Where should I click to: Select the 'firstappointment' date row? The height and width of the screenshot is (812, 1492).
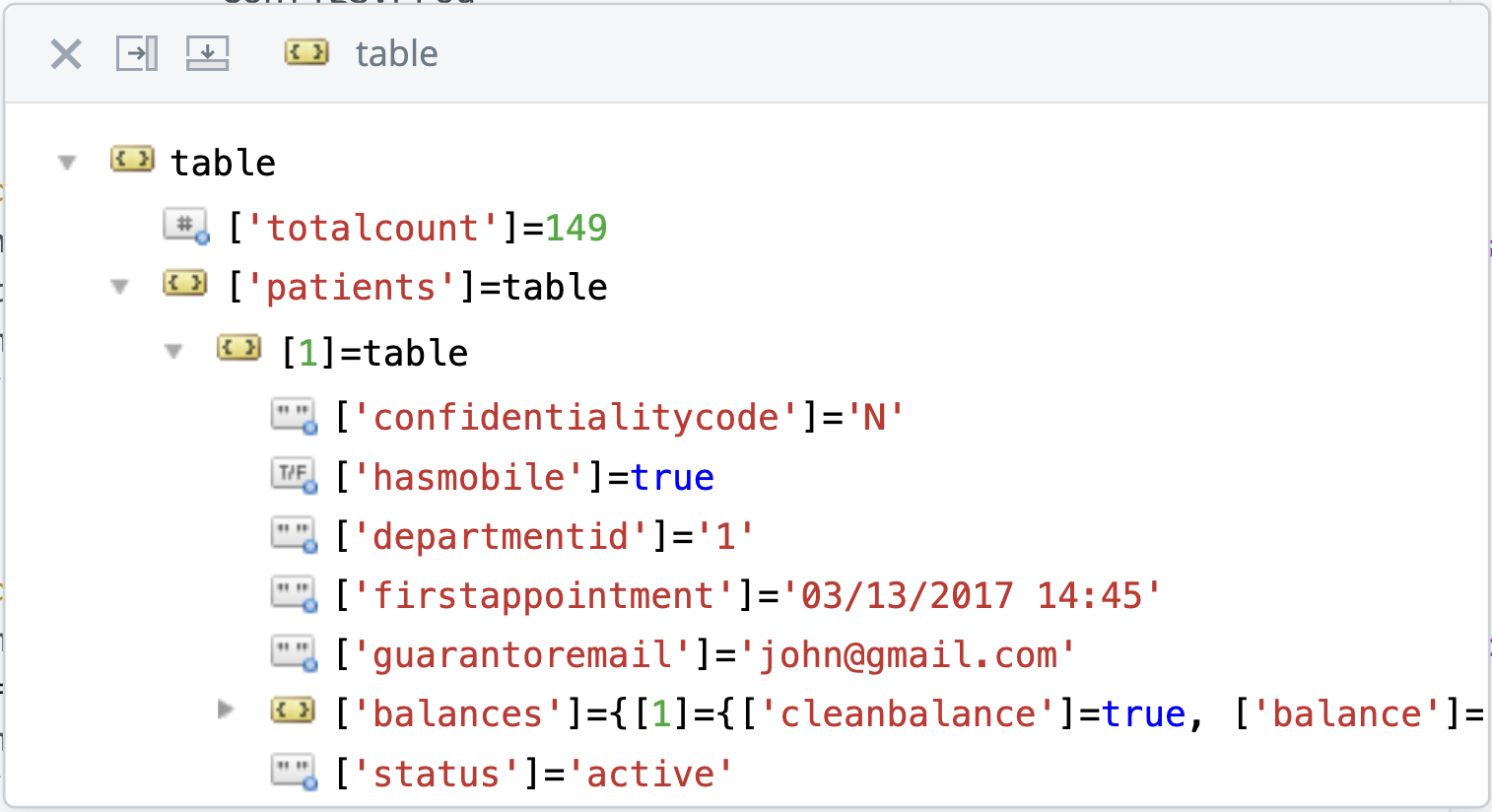coord(747,596)
